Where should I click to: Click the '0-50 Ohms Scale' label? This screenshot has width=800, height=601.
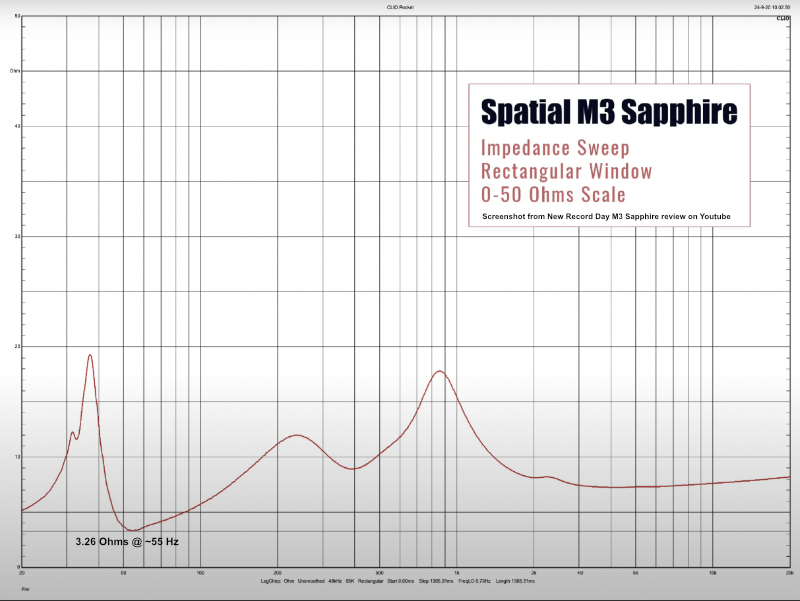click(x=553, y=194)
